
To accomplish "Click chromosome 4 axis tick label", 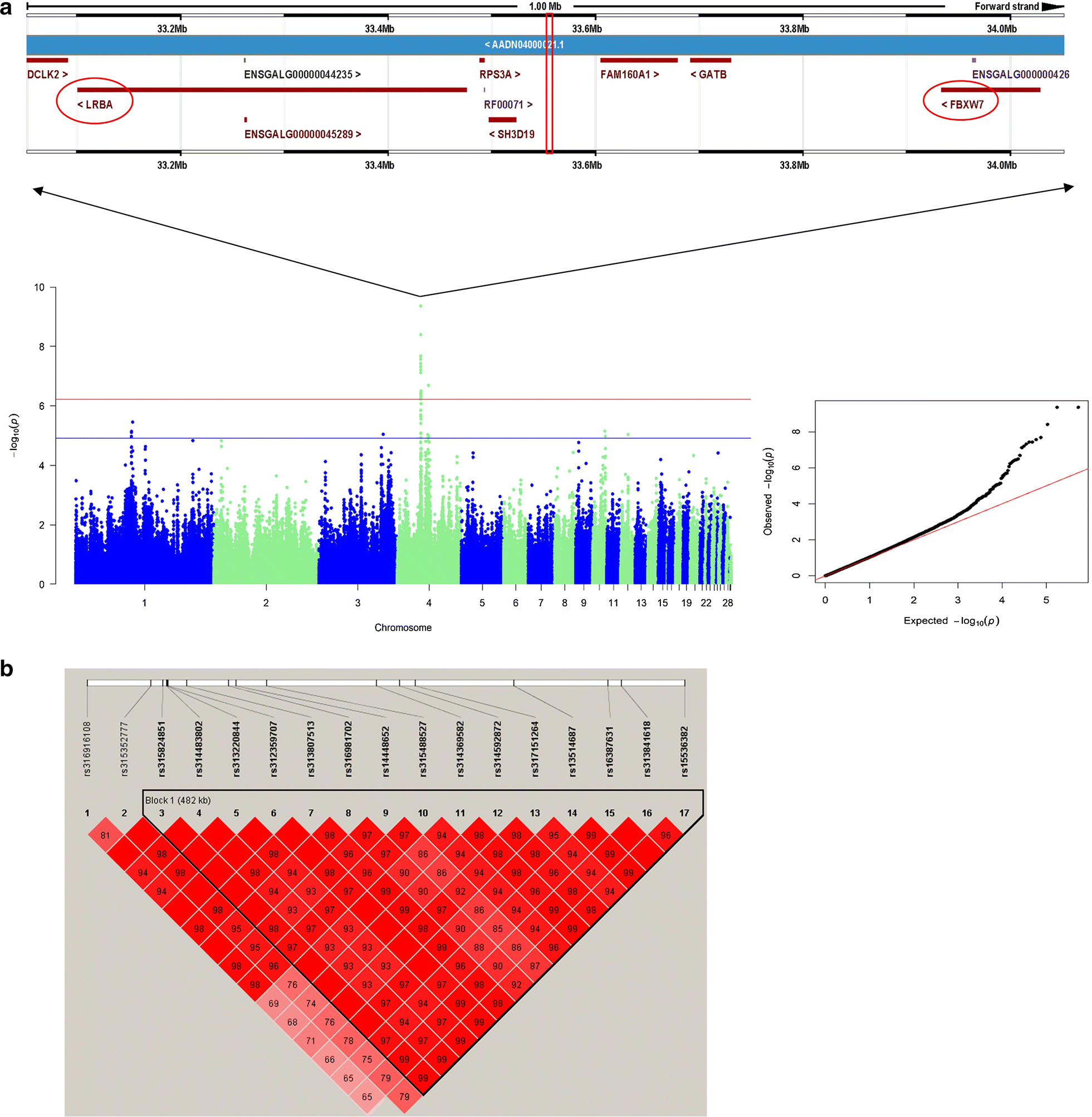I will 429,602.
